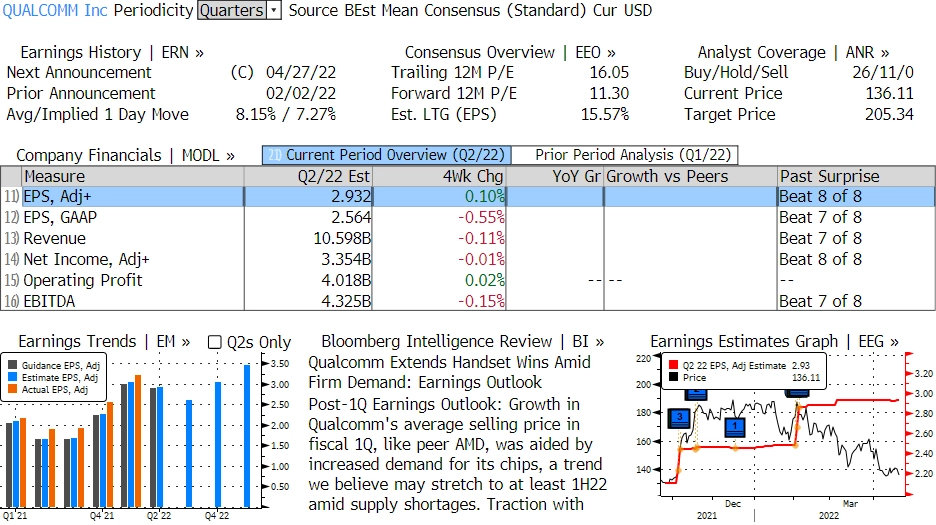Click the Forward 12M P/E value 11.30

pos(609,94)
